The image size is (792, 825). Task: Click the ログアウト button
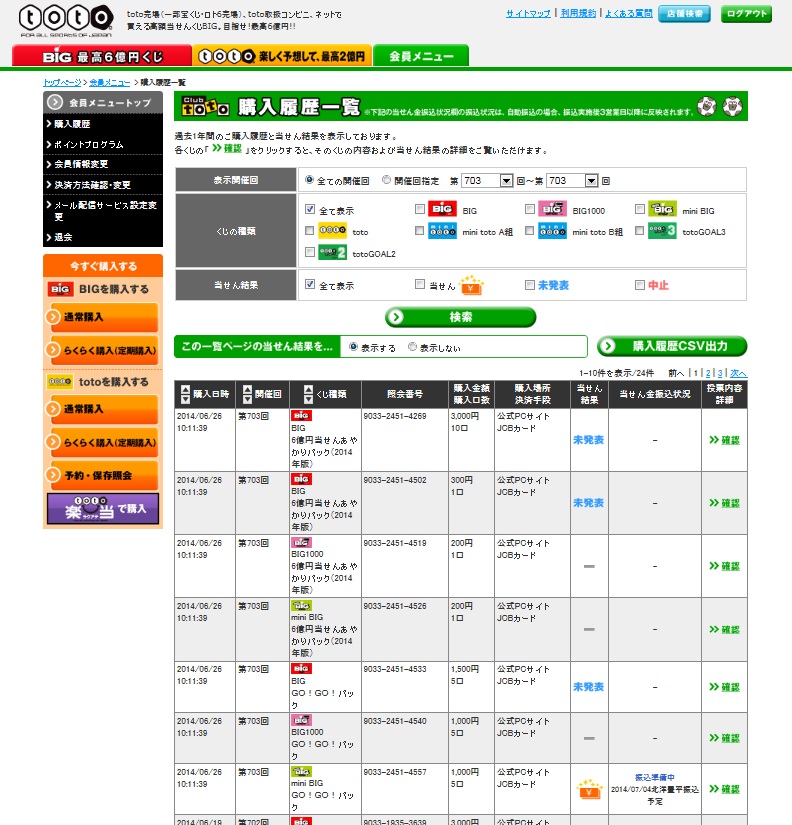tap(746, 14)
